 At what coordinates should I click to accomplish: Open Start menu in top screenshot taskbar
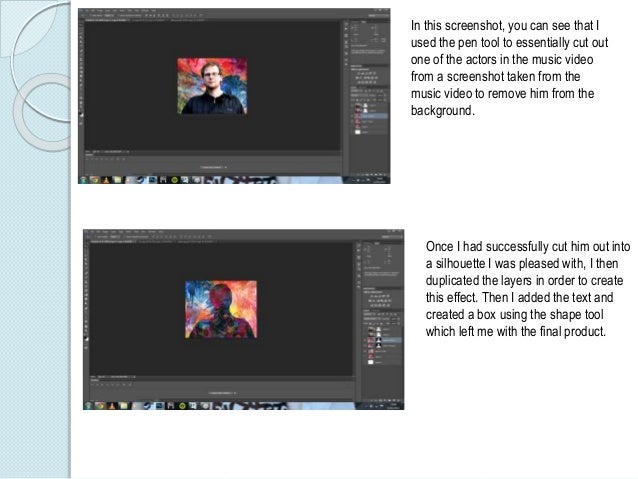coord(83,179)
